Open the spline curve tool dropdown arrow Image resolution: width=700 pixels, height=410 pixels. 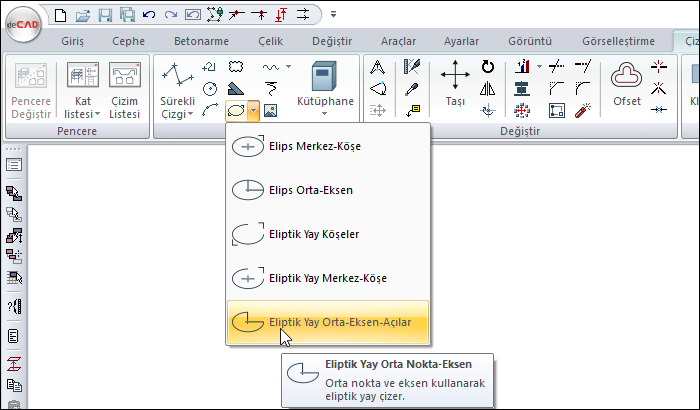click(289, 67)
